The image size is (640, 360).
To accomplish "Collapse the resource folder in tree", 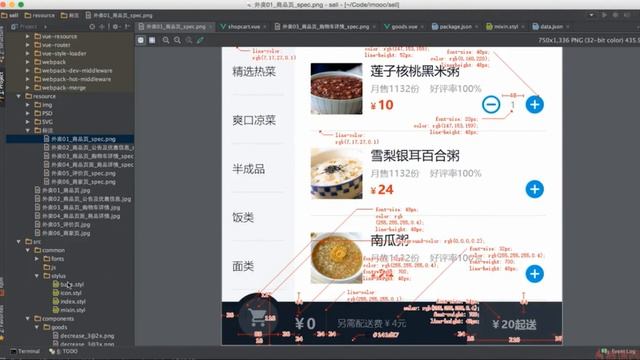I will coord(18,96).
